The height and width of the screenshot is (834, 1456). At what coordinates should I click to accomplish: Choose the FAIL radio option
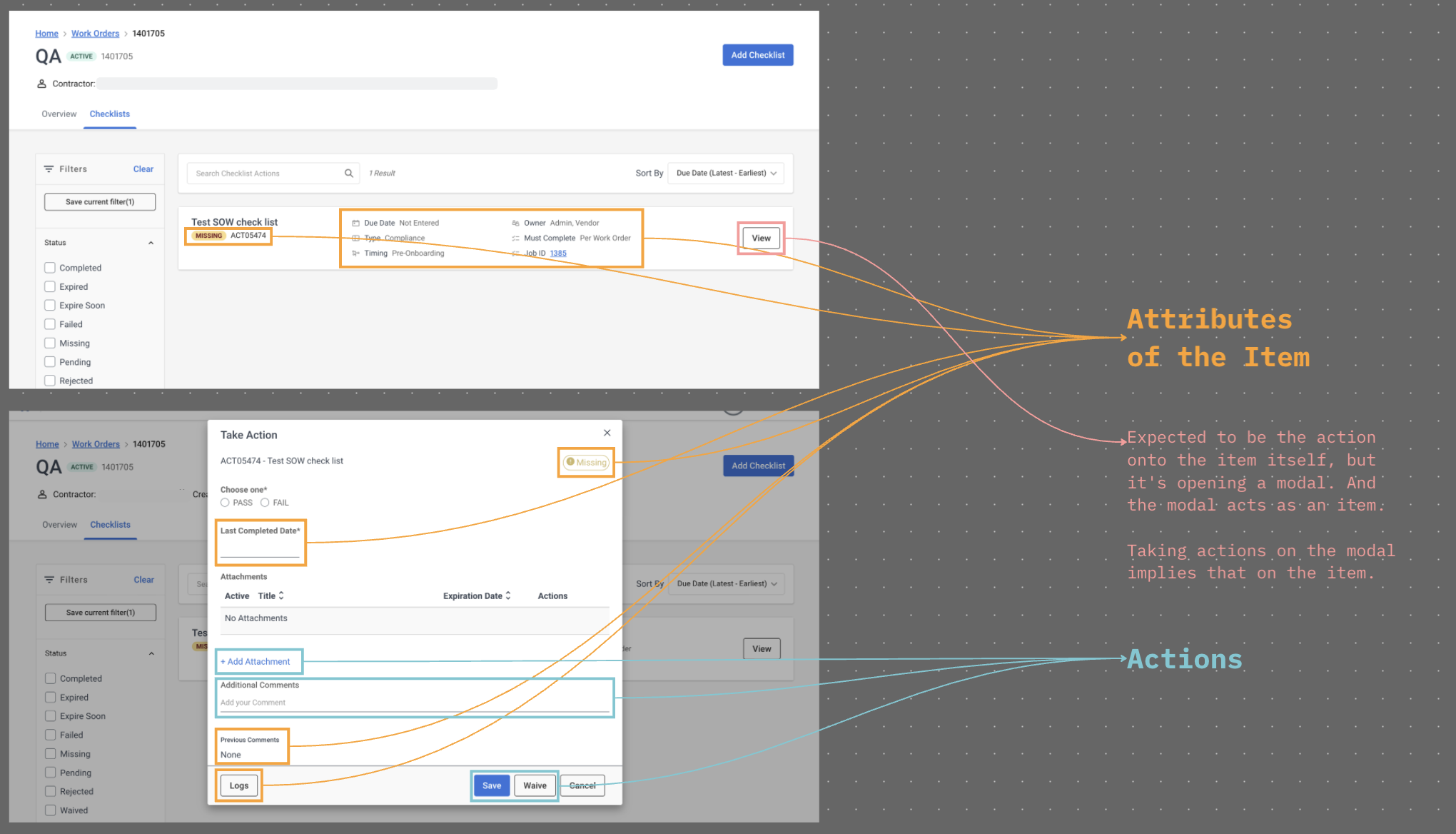coord(265,503)
